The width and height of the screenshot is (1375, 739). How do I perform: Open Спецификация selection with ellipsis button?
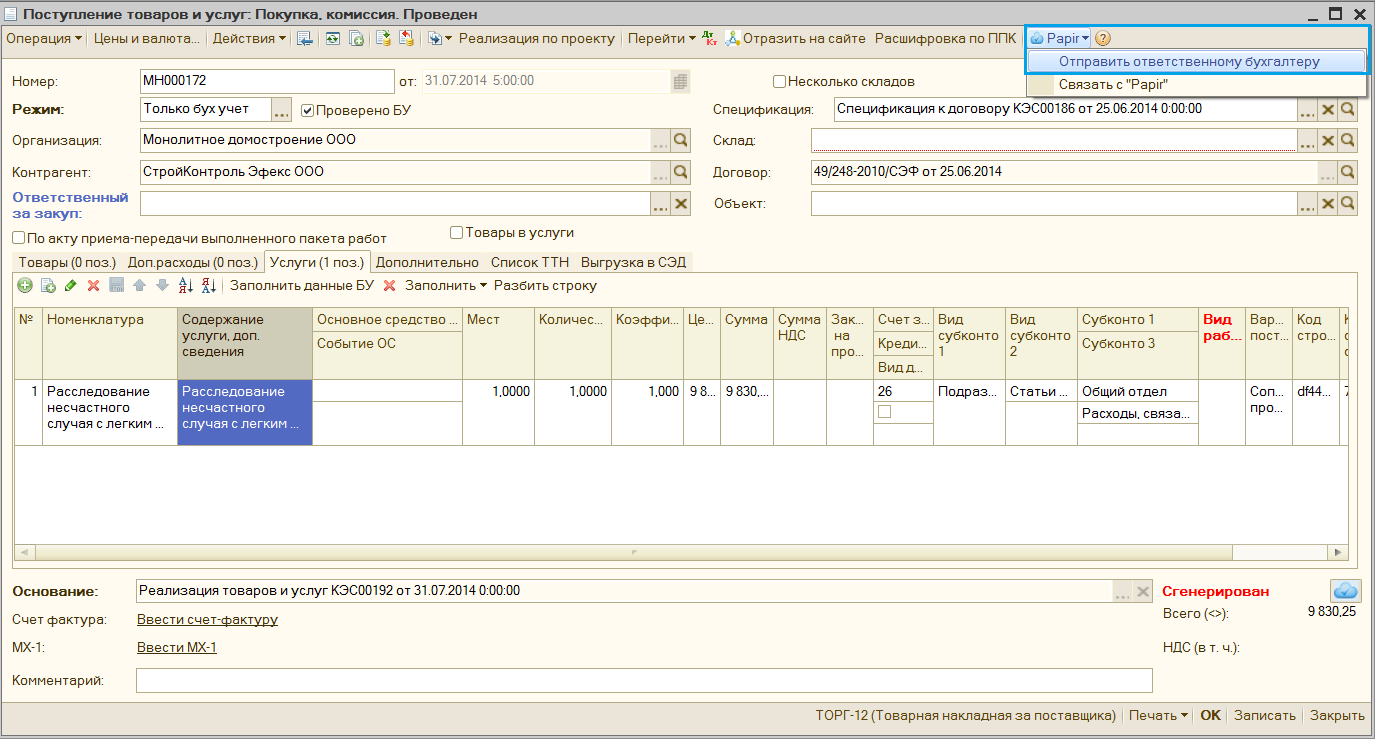click(x=1308, y=110)
